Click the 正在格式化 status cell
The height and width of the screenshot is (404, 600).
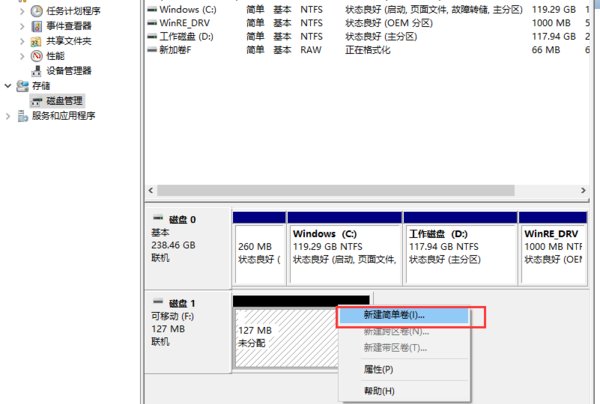(x=368, y=50)
